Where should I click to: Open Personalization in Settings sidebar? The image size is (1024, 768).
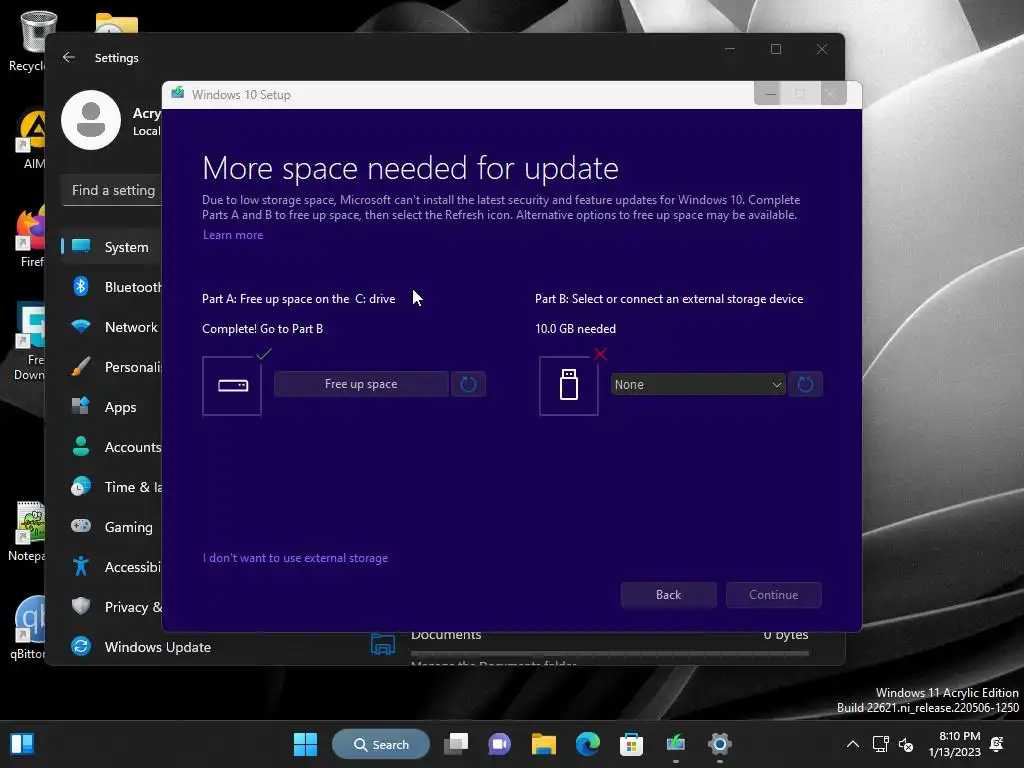[111, 367]
